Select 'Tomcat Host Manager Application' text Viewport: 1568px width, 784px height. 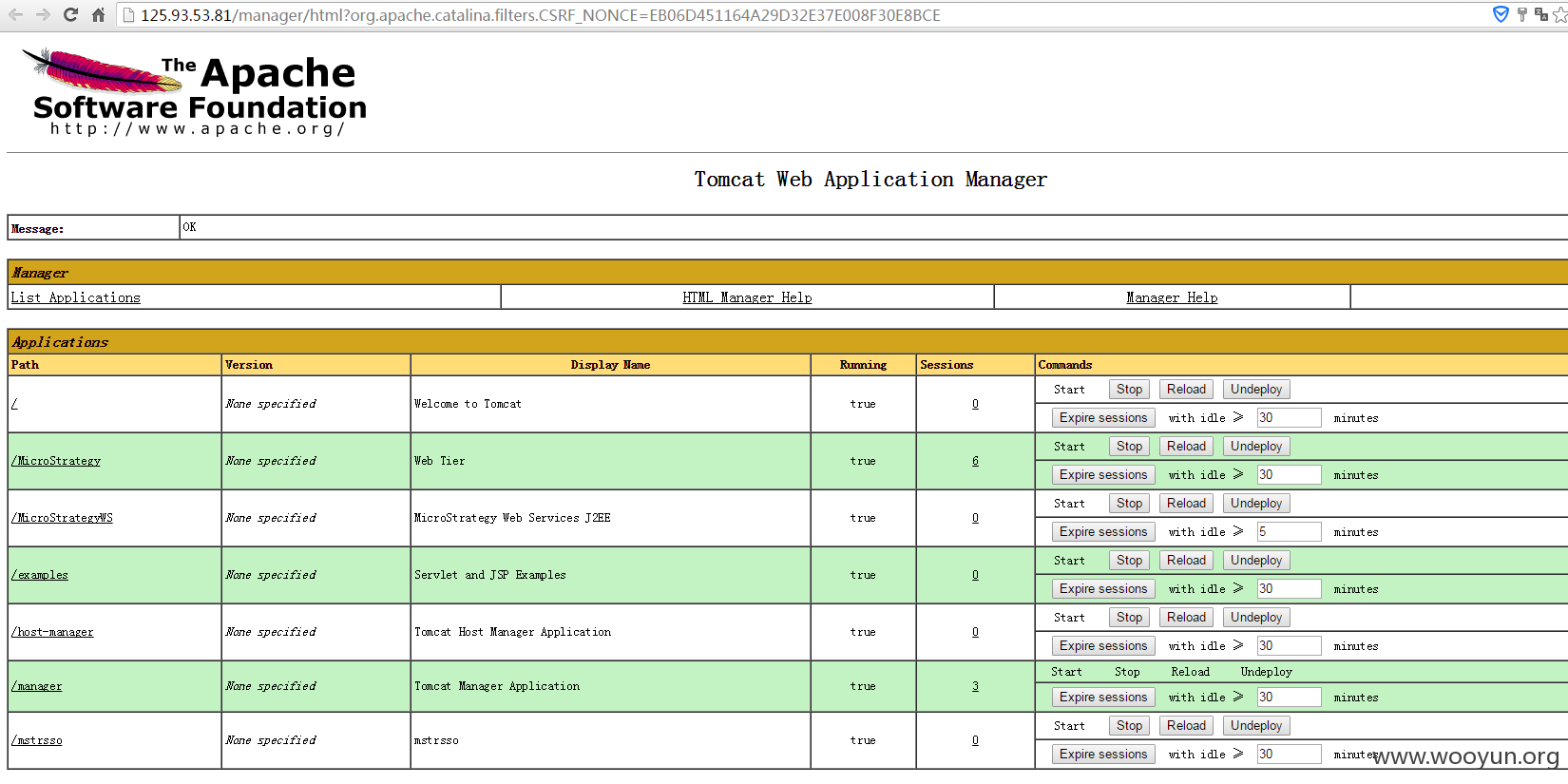[512, 632]
